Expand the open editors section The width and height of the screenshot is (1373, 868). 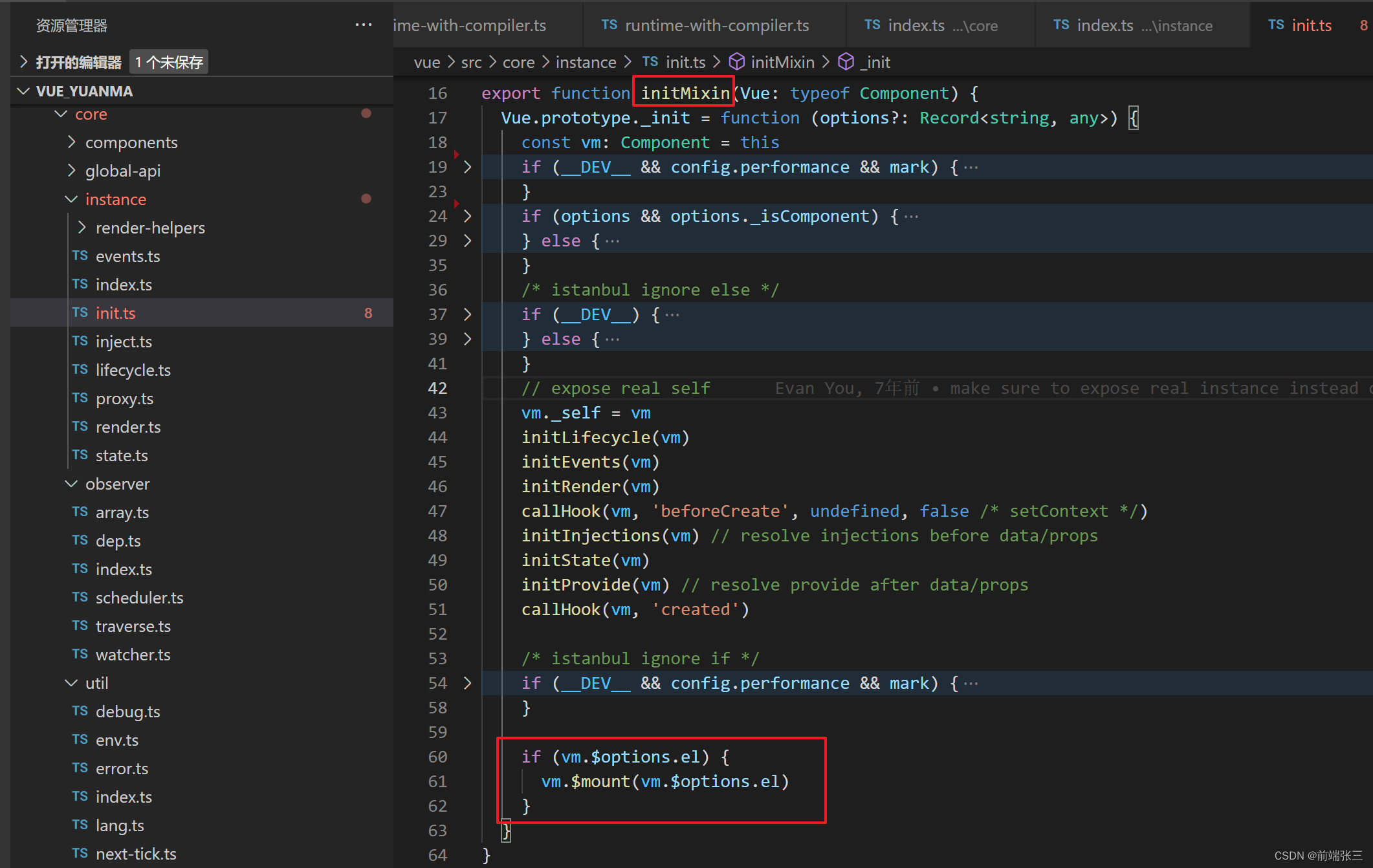(x=24, y=62)
